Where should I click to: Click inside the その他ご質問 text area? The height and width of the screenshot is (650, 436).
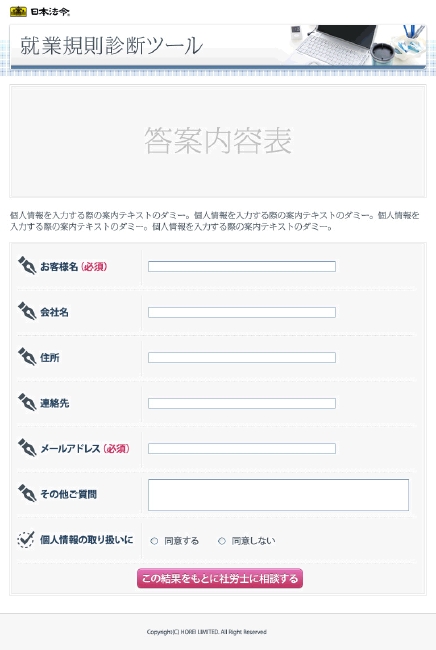pyautogui.click(x=278, y=495)
